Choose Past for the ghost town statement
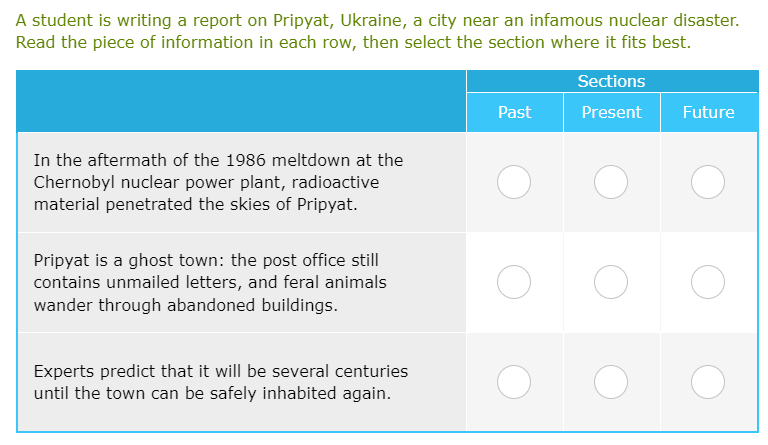Screen dimensions: 768x445 (x=514, y=282)
